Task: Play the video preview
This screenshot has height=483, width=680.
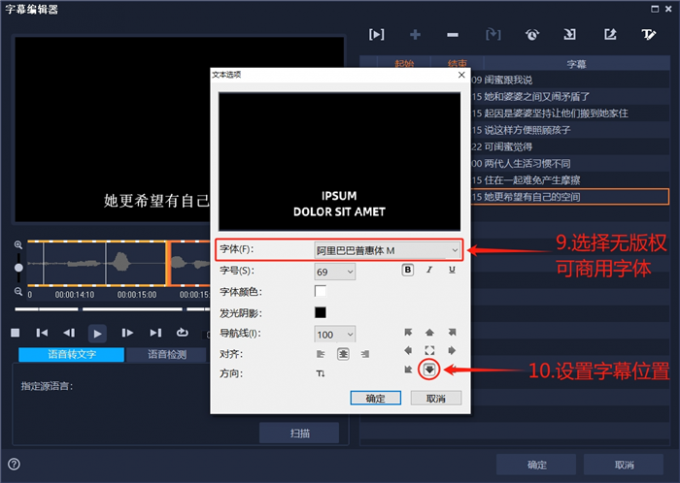Action: point(97,333)
